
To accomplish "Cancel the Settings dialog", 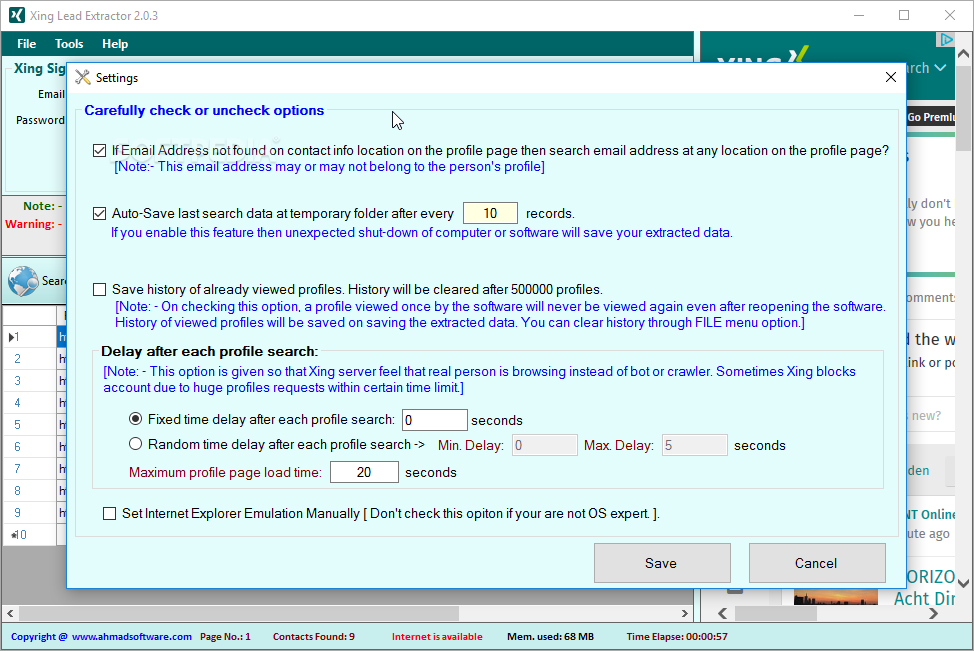I will (x=817, y=563).
